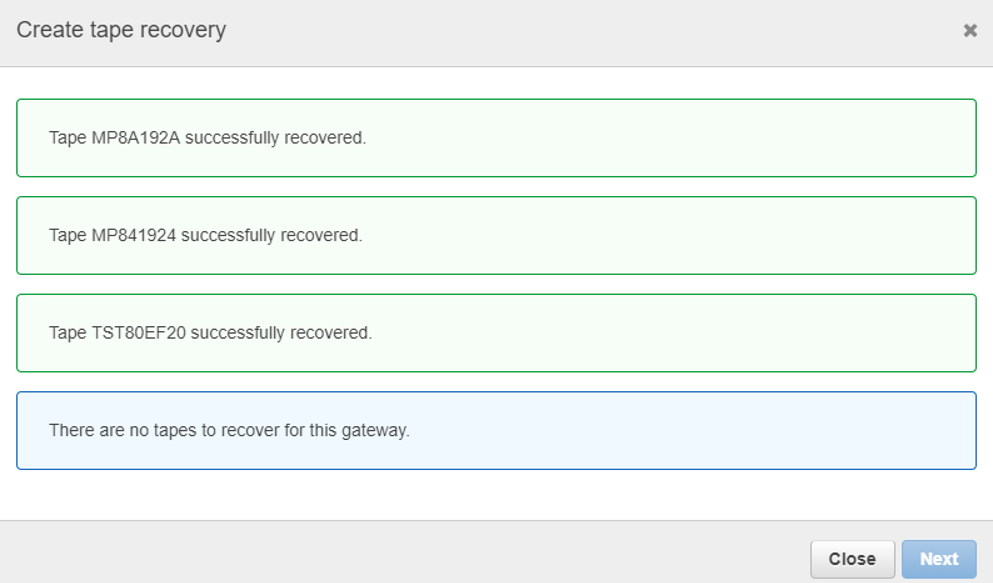Select the Tape MP841924 recovered message
Image resolution: width=993 pixels, height=583 pixels.
point(496,235)
